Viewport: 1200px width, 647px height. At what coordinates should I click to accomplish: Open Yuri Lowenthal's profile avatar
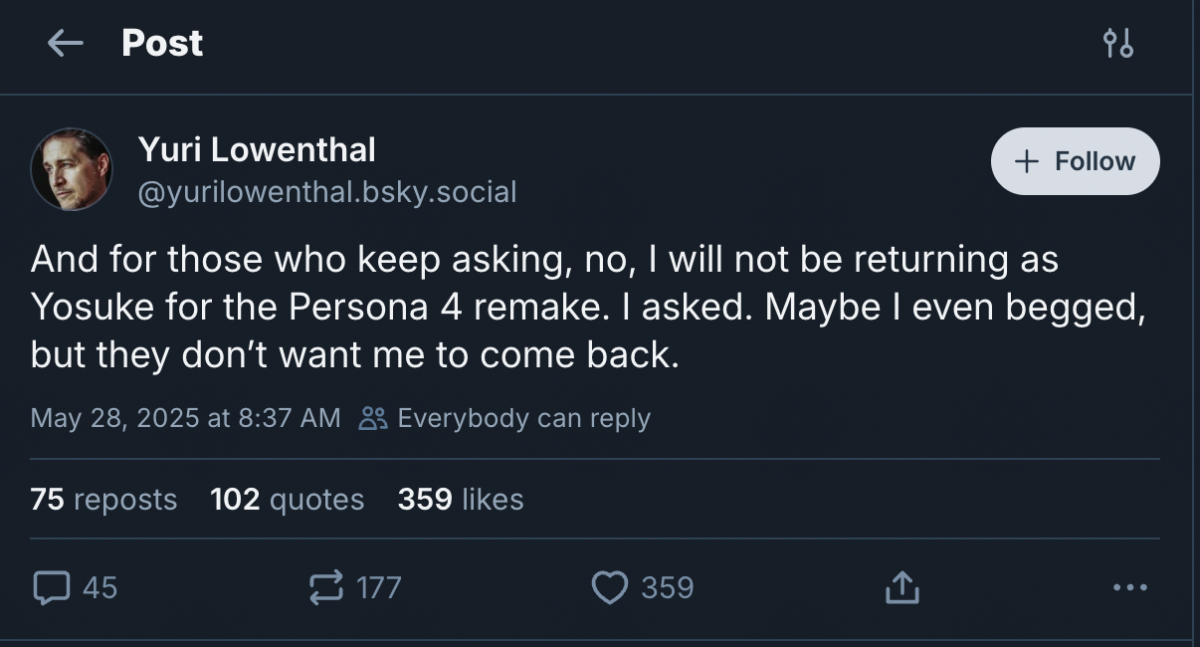(71, 169)
